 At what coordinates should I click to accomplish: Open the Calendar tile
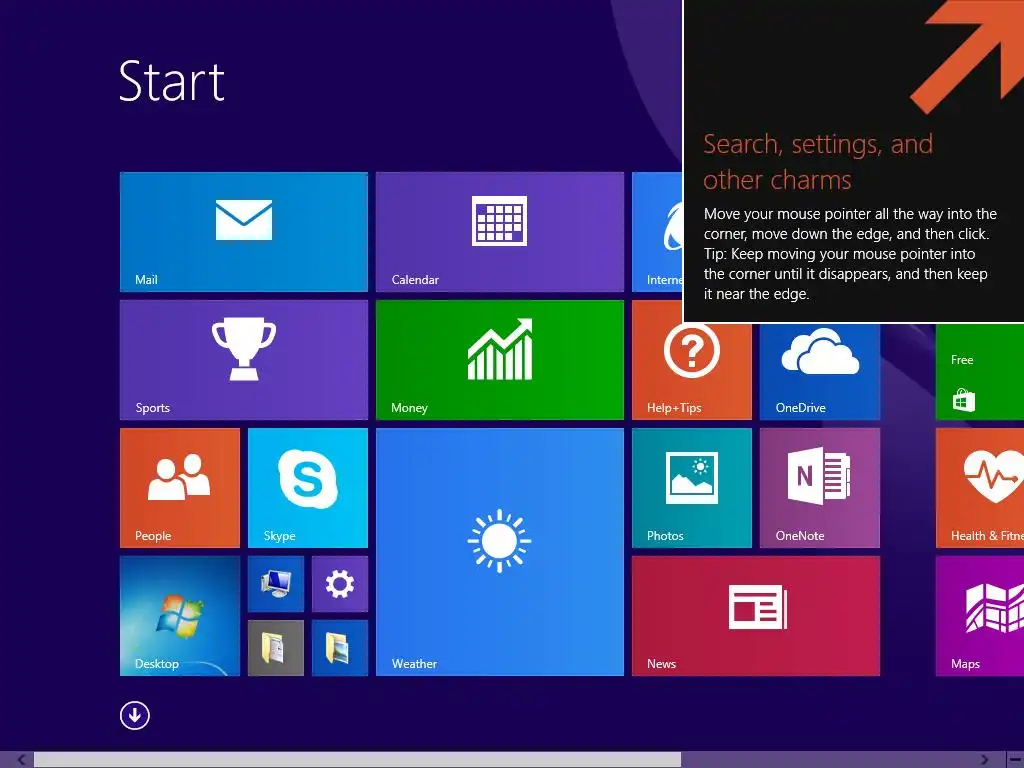click(x=500, y=232)
